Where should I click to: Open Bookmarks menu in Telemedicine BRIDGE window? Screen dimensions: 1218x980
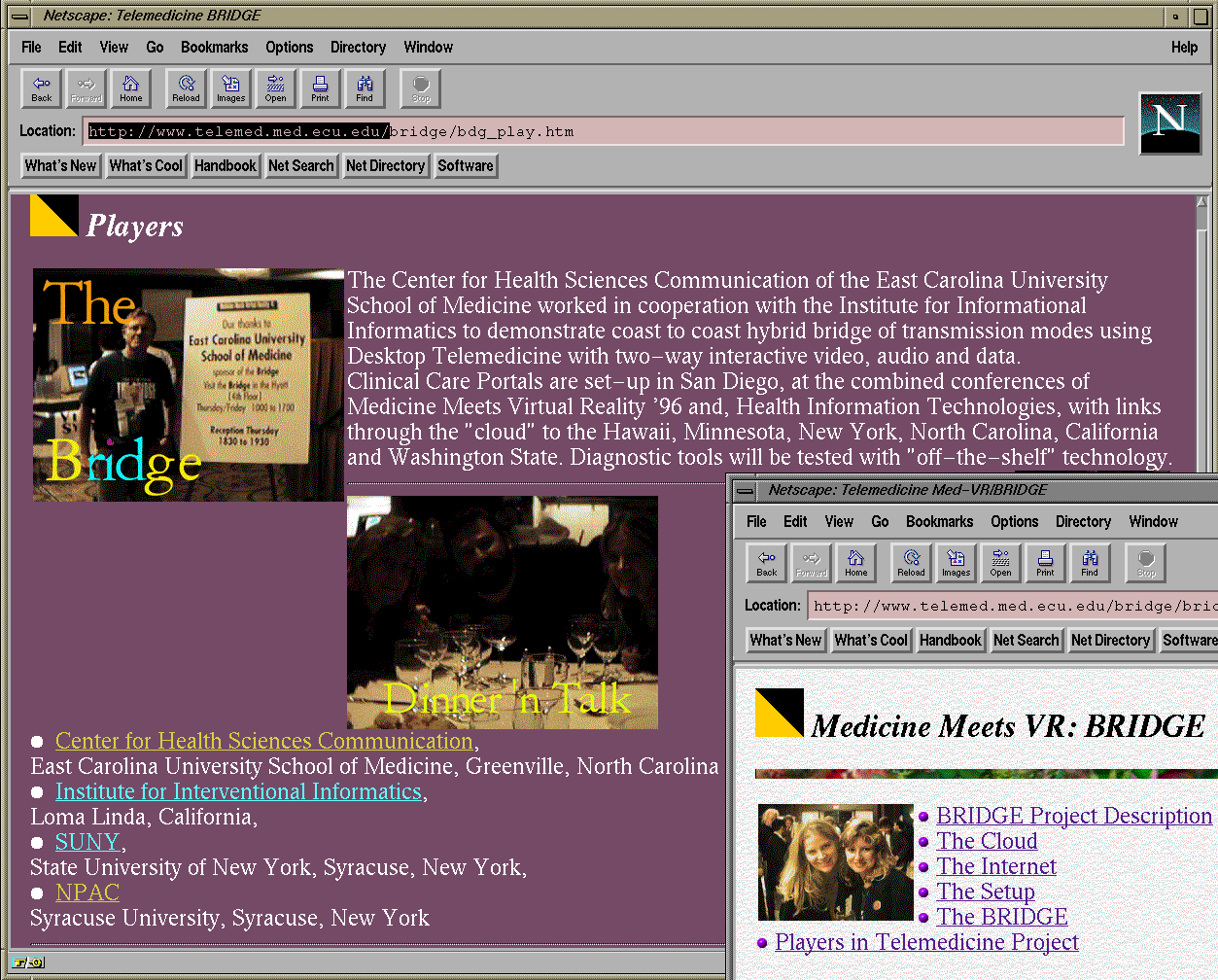click(x=215, y=47)
